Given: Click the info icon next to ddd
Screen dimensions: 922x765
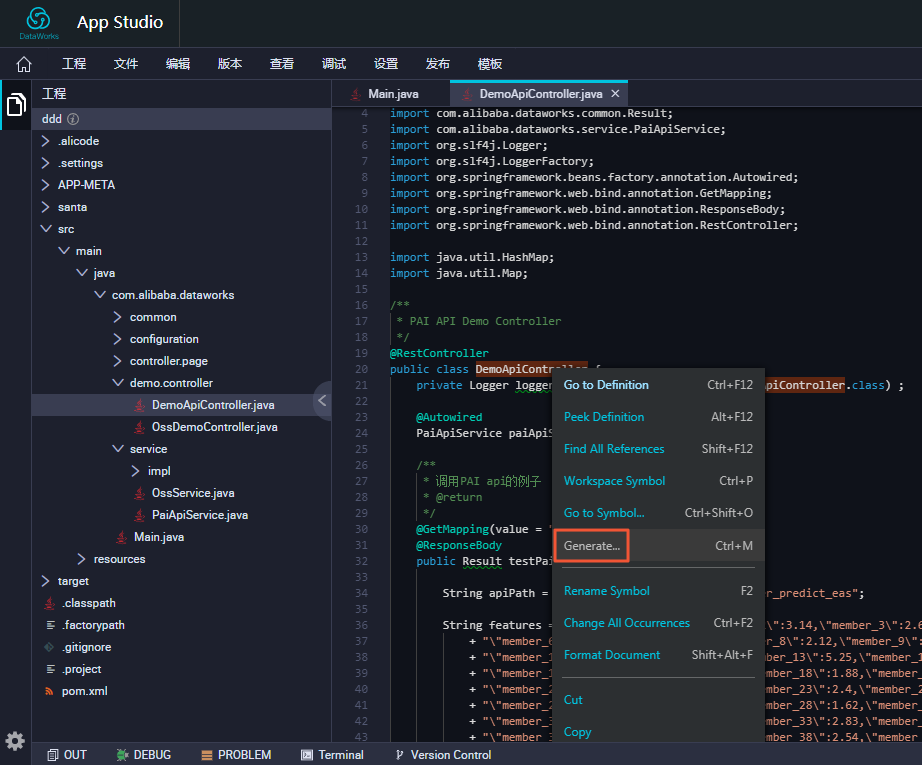Looking at the screenshot, I should point(73,119).
